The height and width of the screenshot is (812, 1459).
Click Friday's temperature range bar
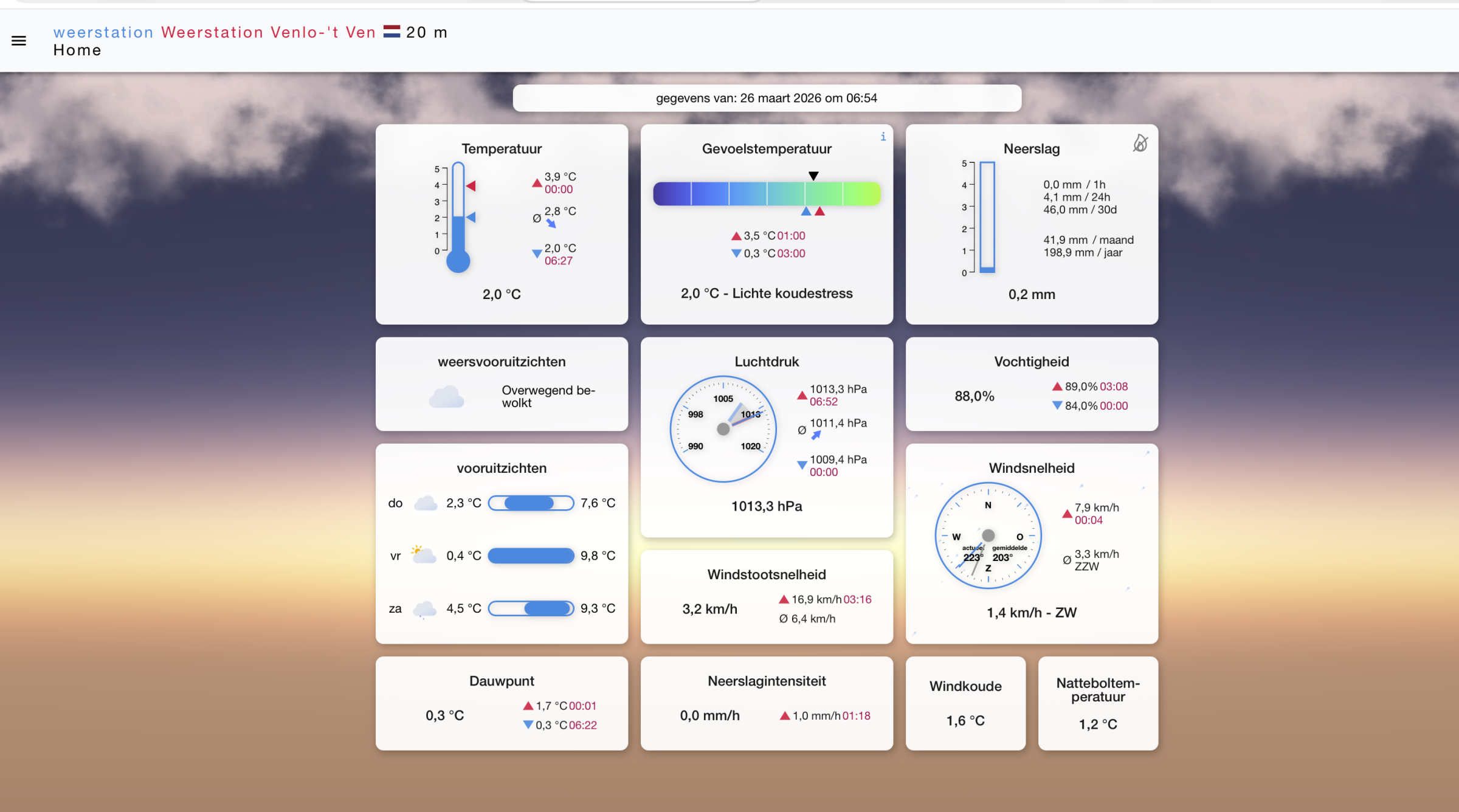[x=531, y=556]
